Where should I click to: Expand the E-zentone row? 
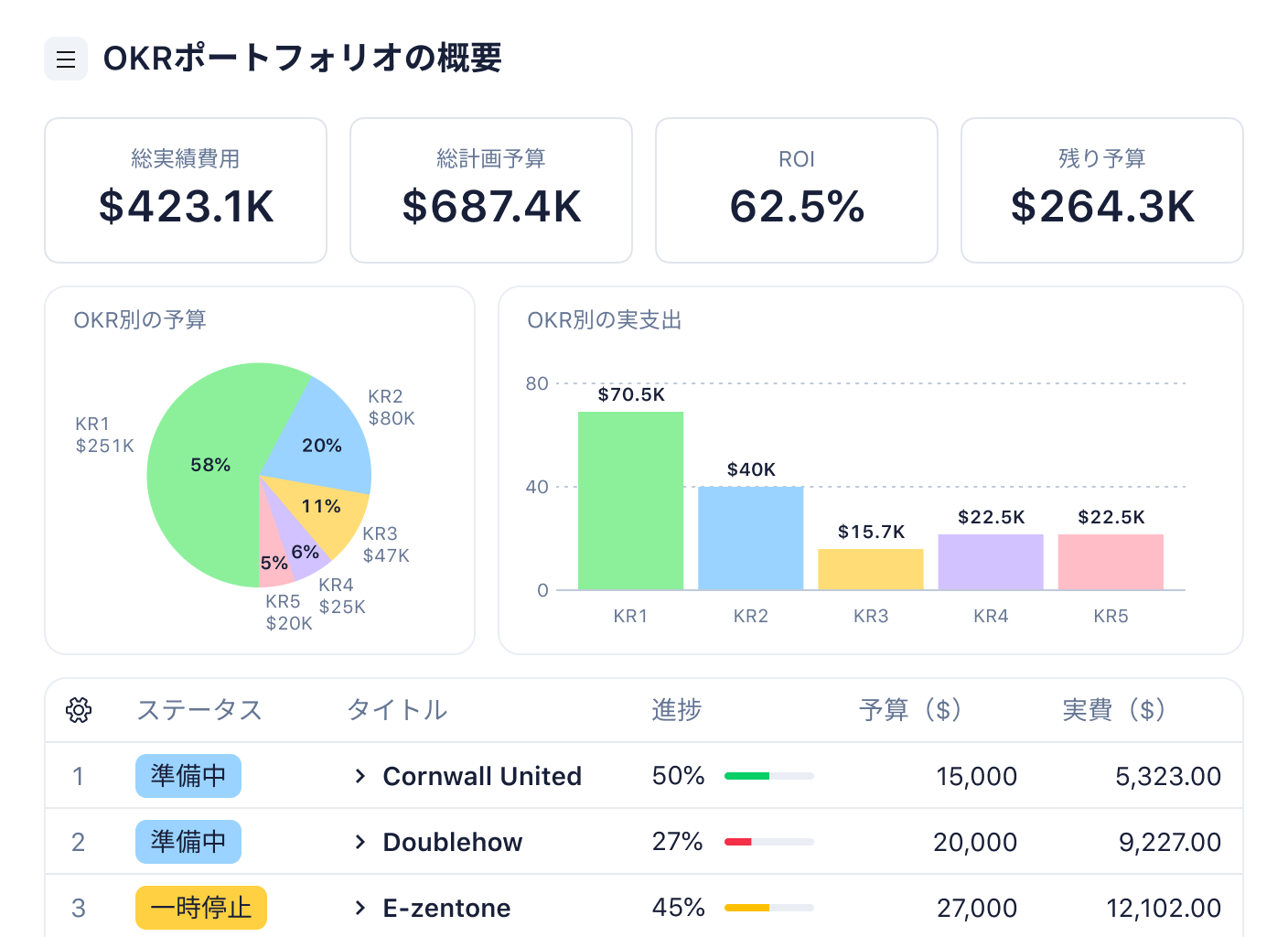[x=359, y=908]
